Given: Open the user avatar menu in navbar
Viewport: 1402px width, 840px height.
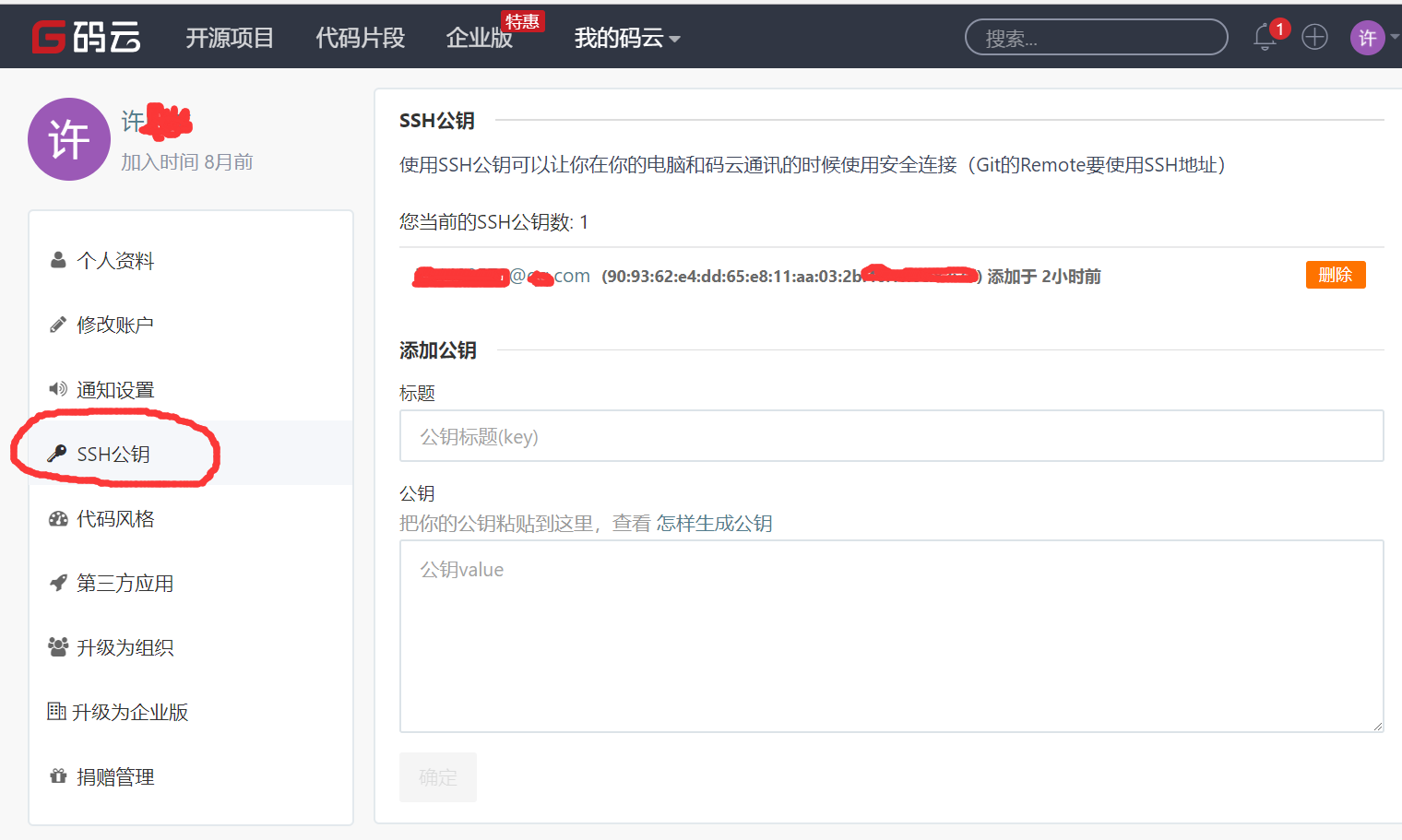Looking at the screenshot, I should pos(1367,38).
